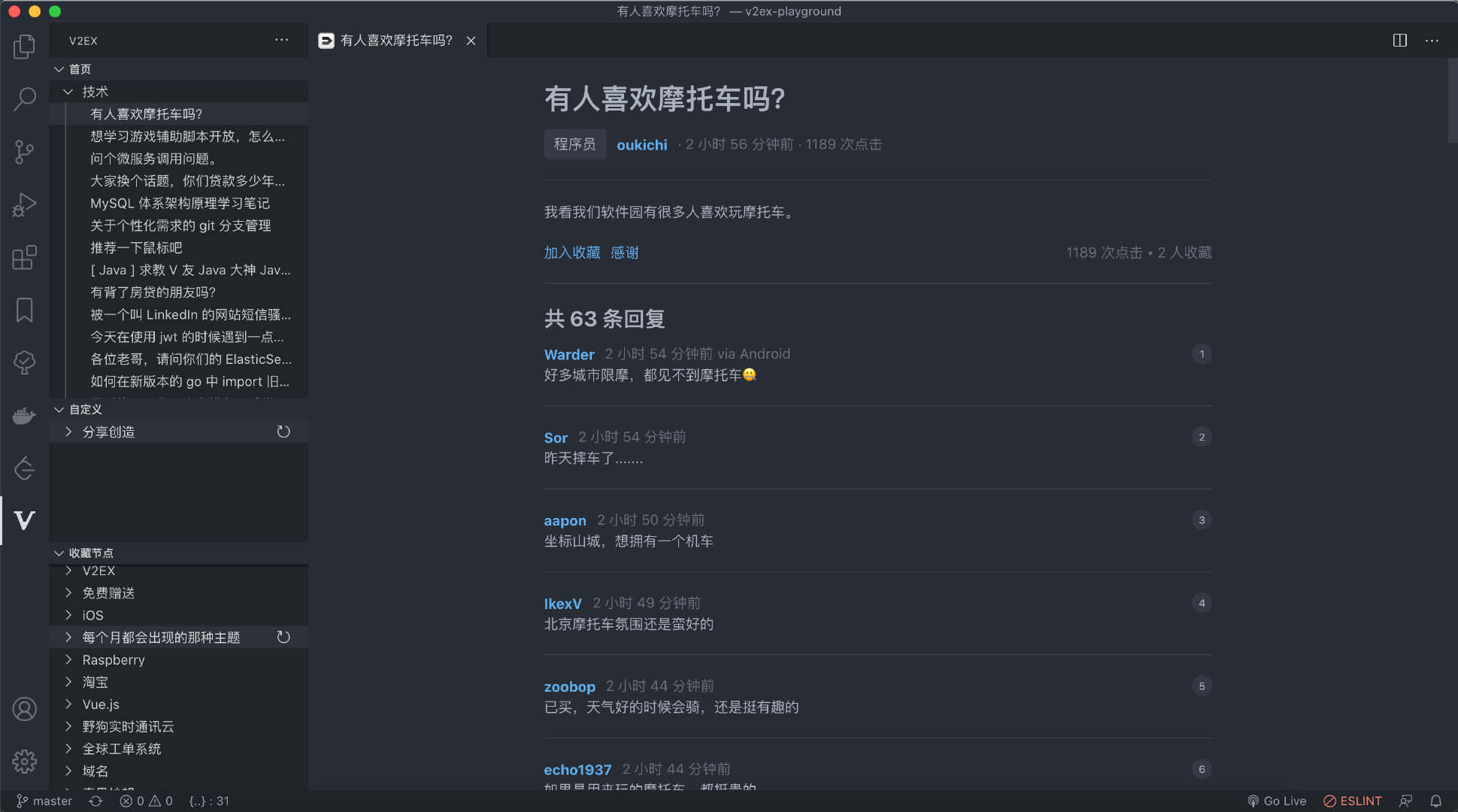This screenshot has height=812, width=1458.
Task: Select the 有人喜欢摩托车吗? editor tab
Action: (396, 41)
